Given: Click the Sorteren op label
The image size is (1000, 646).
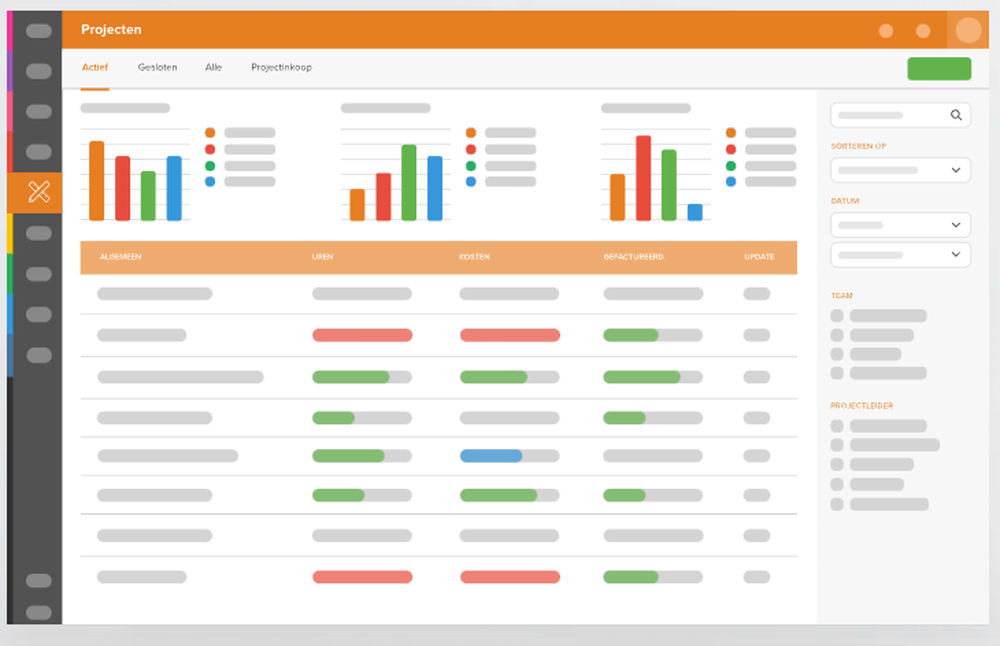Looking at the screenshot, I should (858, 146).
